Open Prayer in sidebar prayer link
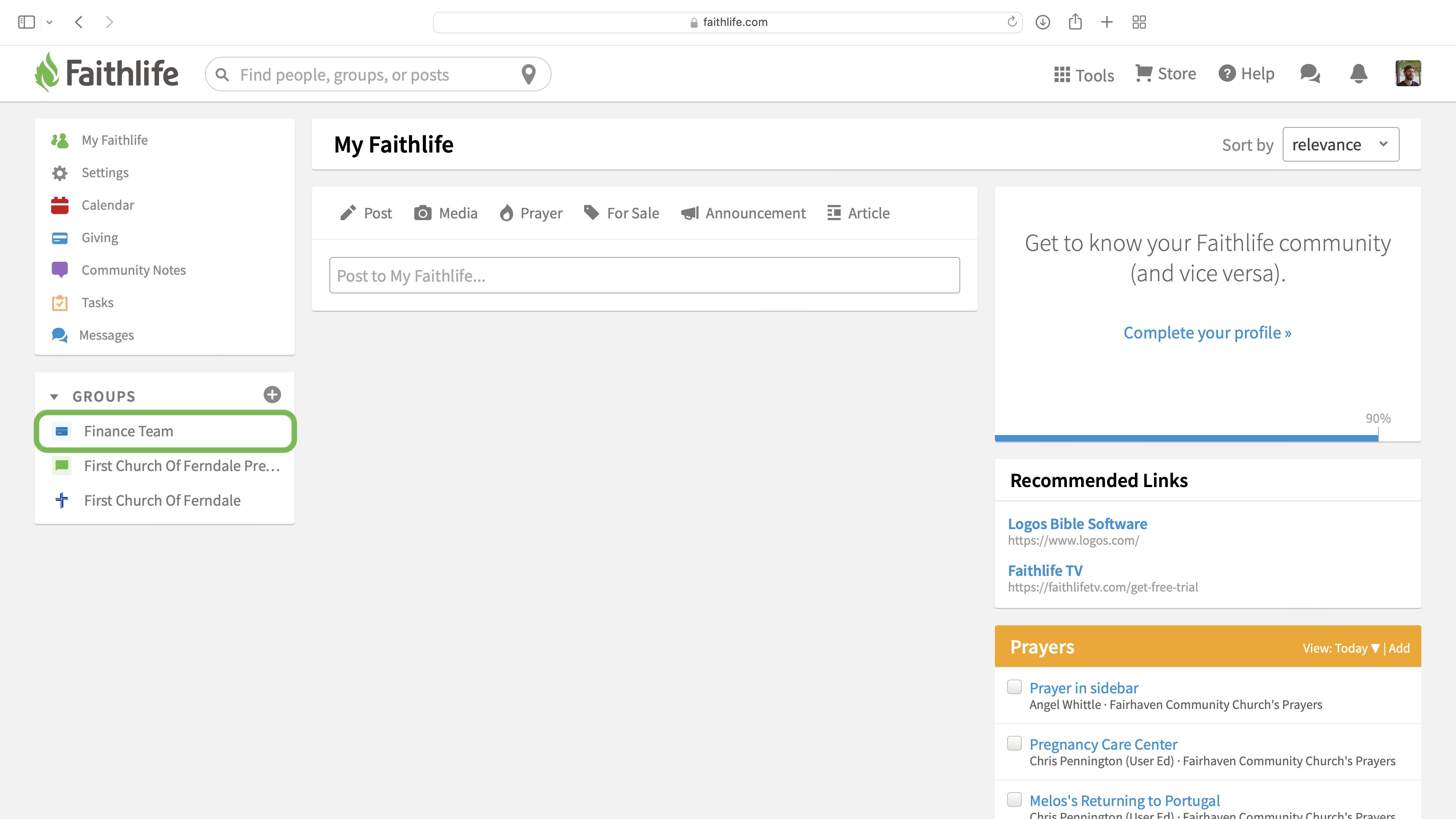Screen dimensions: 1456x819 tap(1083, 688)
